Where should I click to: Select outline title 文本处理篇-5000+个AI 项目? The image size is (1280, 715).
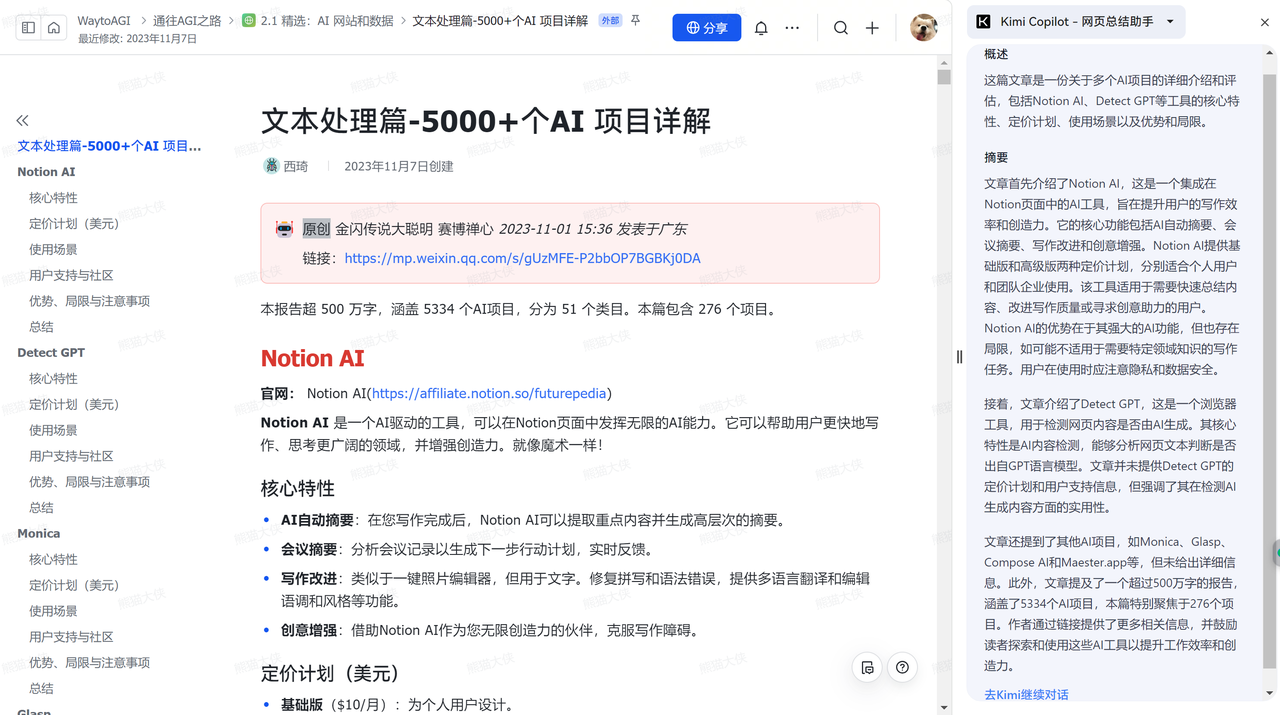(x=109, y=146)
